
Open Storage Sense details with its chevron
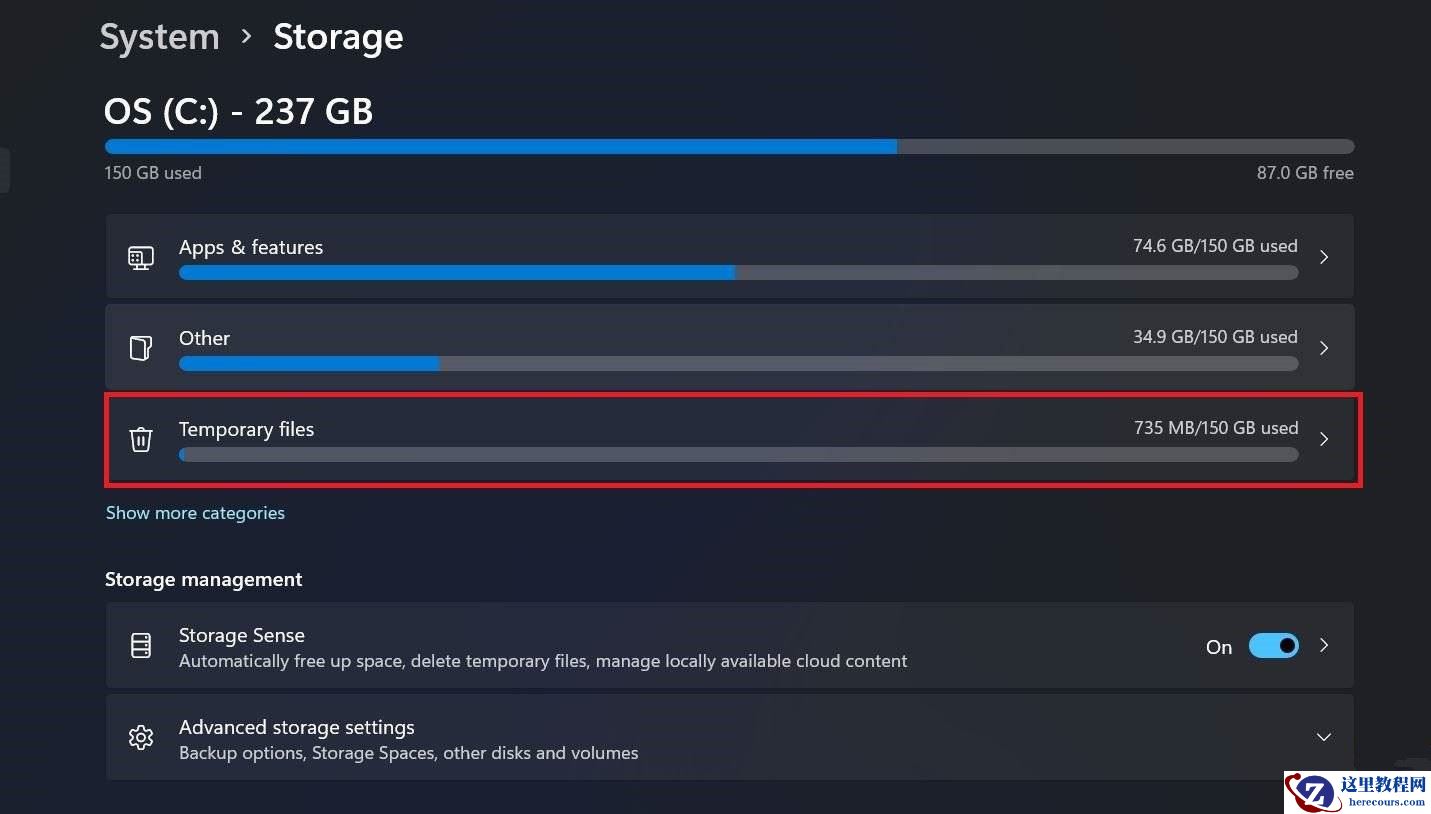coord(1323,646)
